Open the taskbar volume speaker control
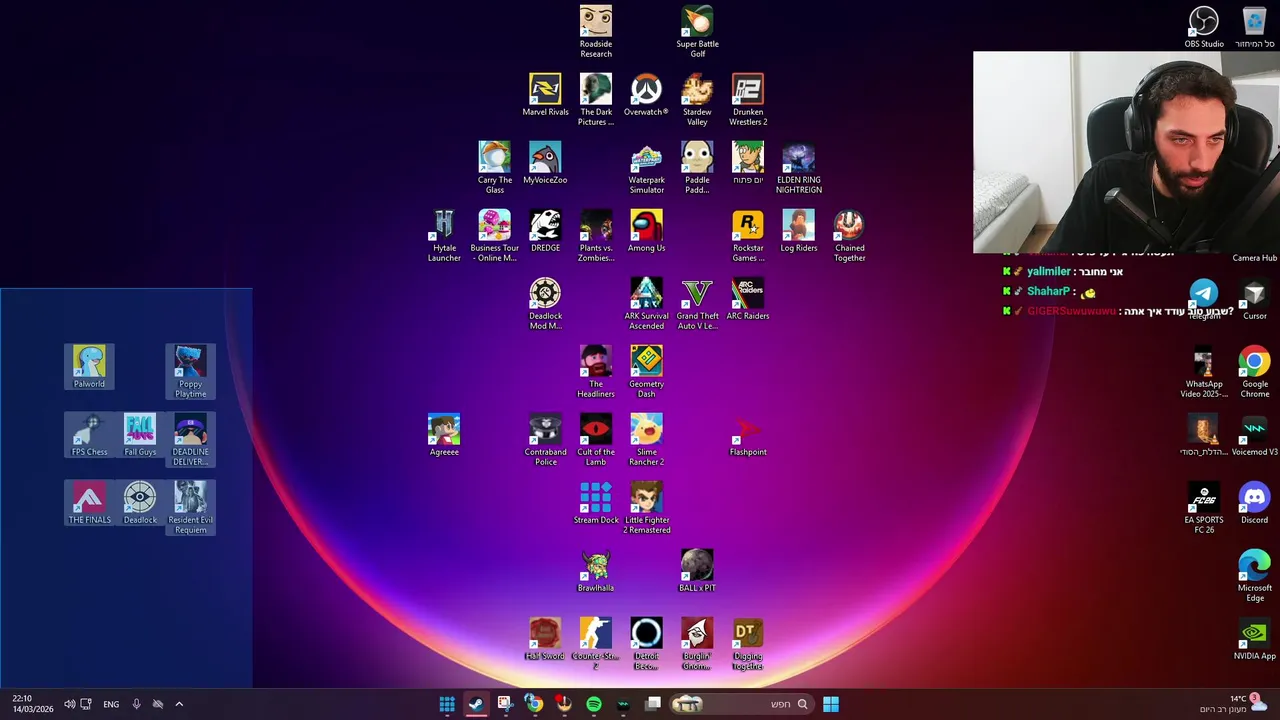1280x720 pixels. 69,704
